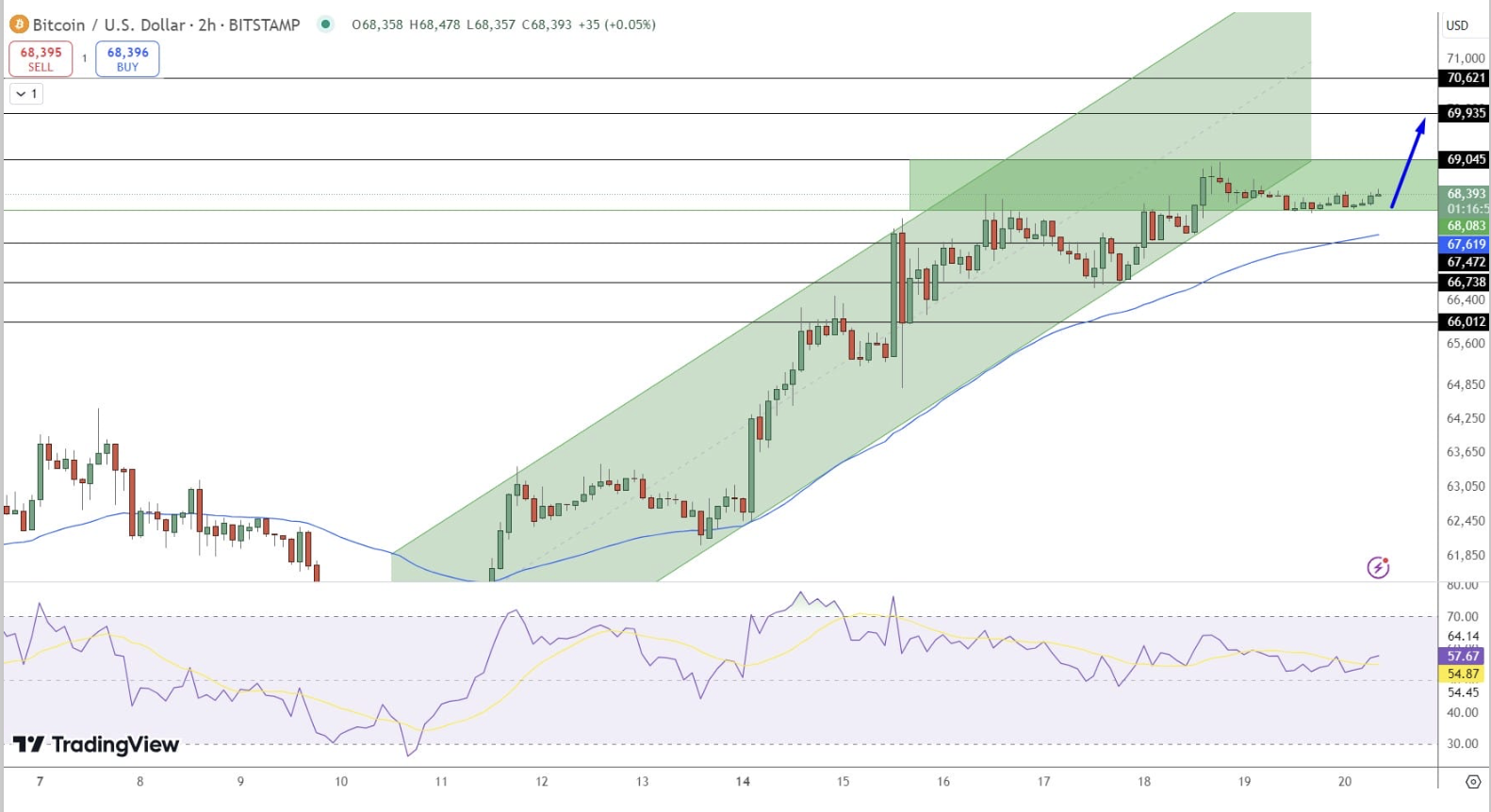Viewport: 1491px width, 812px height.
Task: Click the purple RSI 57.67 value label
Action: pos(1463,656)
